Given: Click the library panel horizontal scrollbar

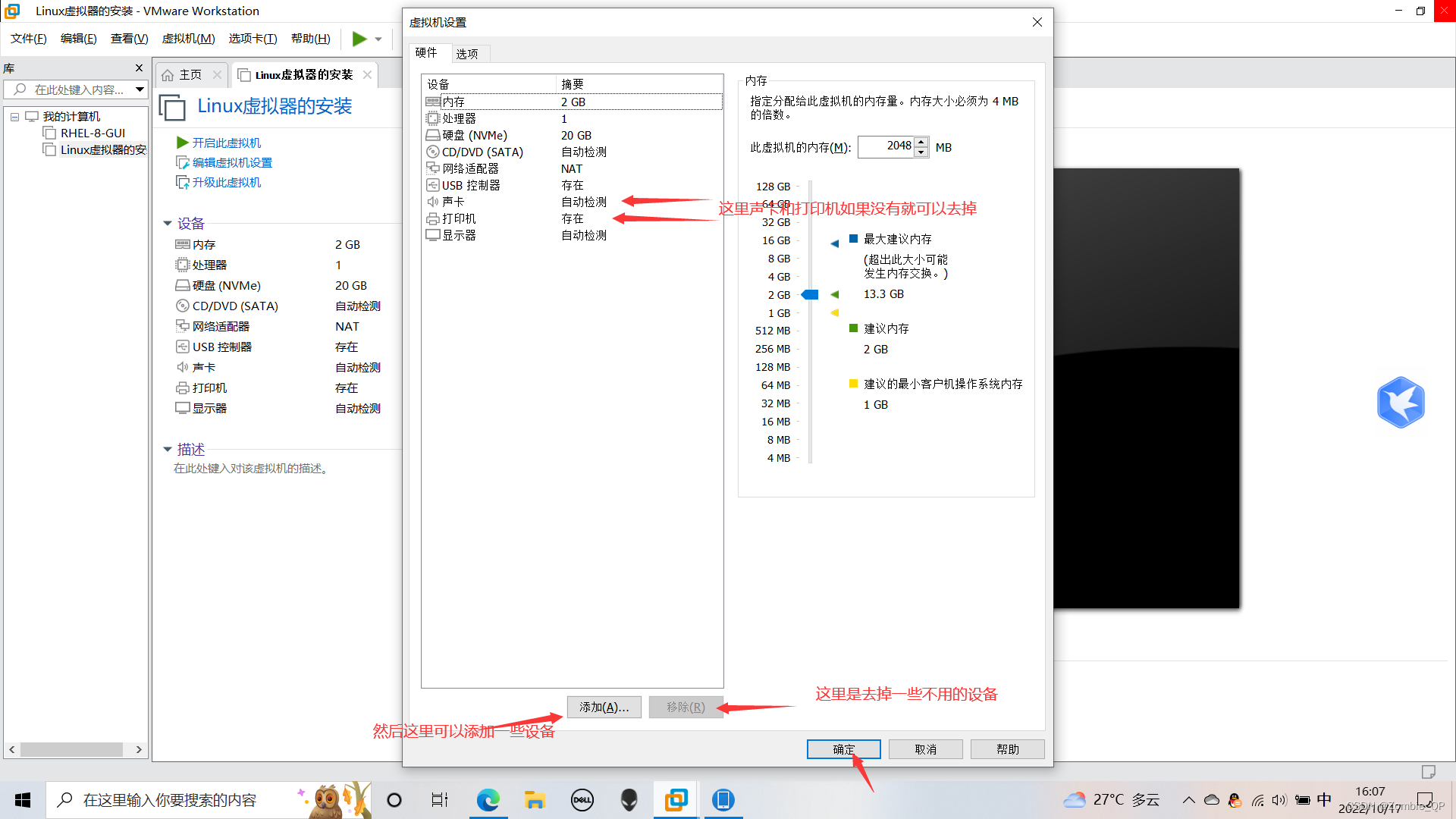Looking at the screenshot, I should 72,749.
